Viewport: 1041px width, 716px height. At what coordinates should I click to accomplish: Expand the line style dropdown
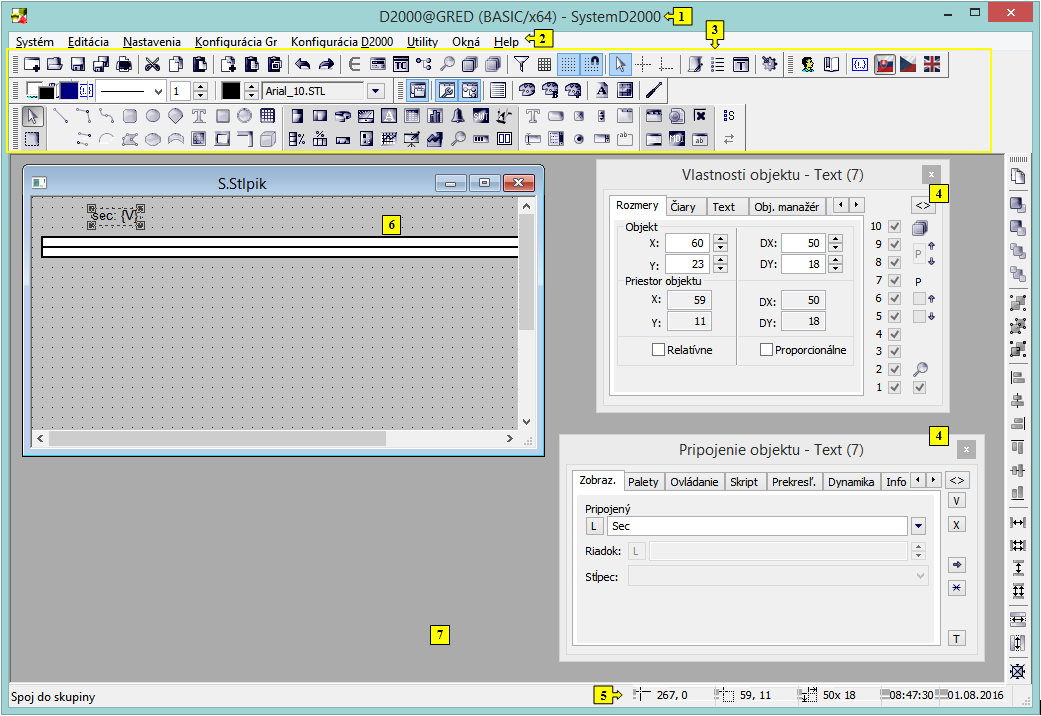coord(158,91)
